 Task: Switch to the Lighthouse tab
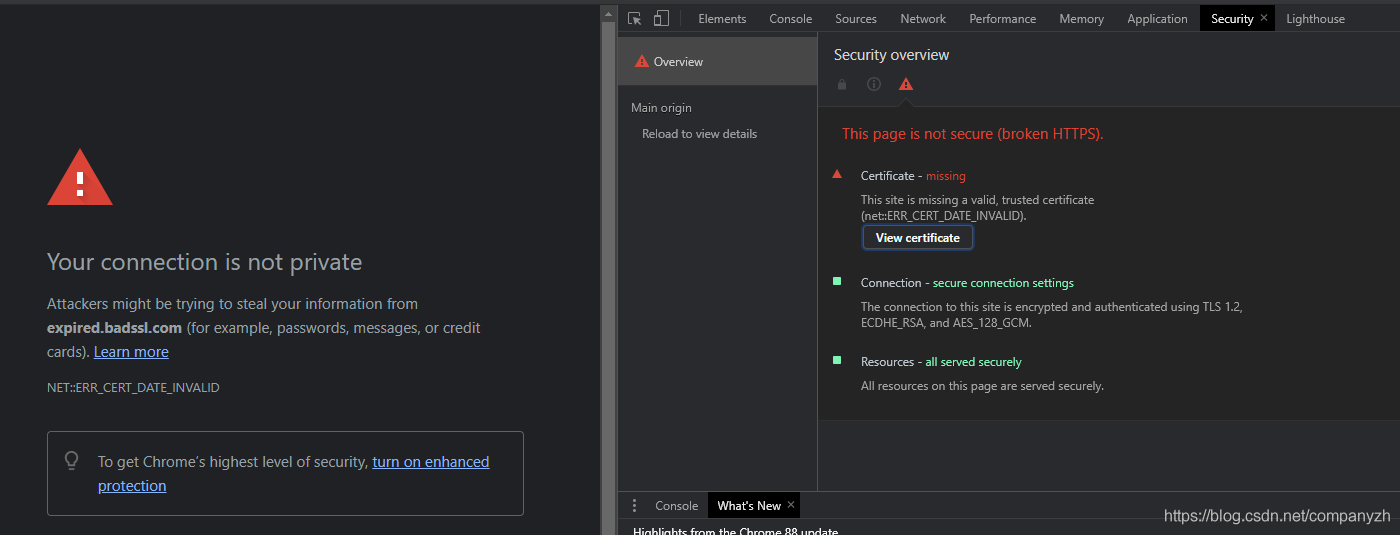tap(1315, 19)
